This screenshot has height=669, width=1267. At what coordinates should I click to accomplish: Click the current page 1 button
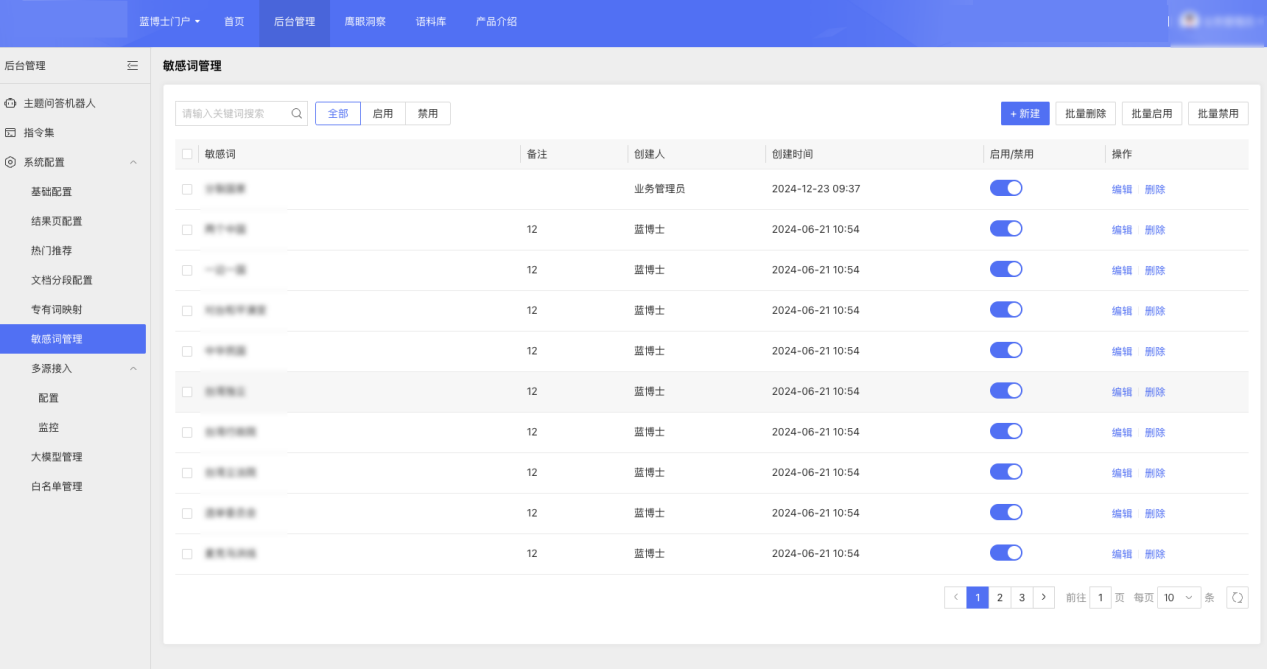977,598
